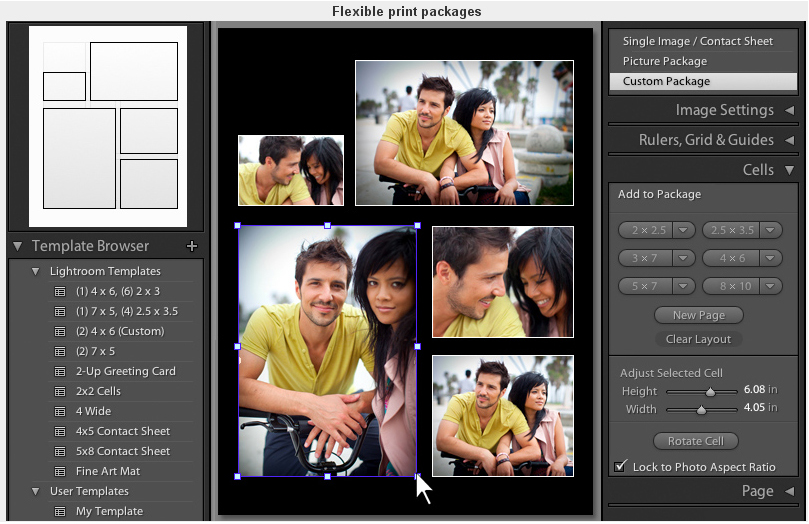
Task: Disable Lock to Photo Aspect Ratio checkbox
Action: coord(621,467)
